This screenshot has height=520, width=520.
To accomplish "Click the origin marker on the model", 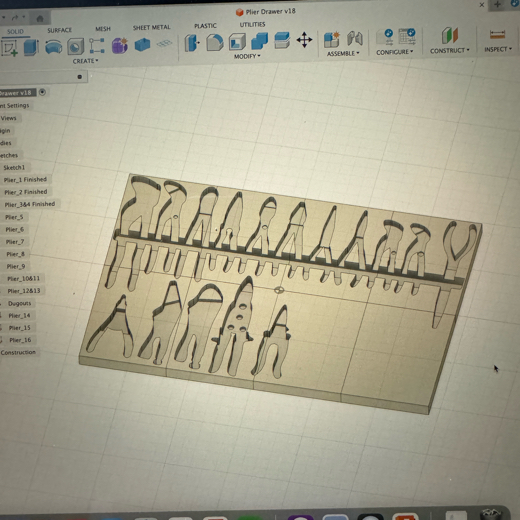I will [x=279, y=290].
